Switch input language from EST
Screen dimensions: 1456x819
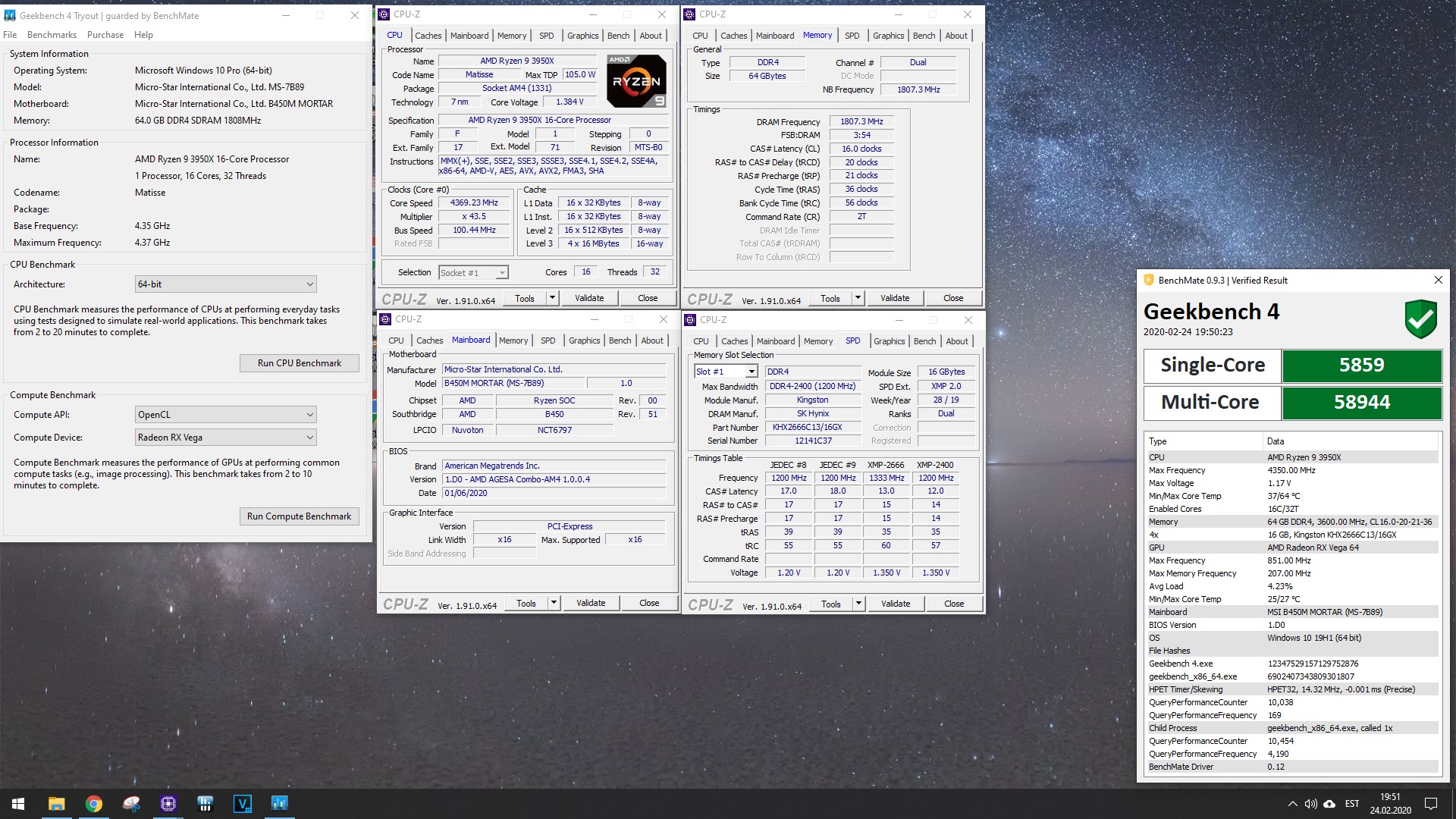[x=1352, y=804]
